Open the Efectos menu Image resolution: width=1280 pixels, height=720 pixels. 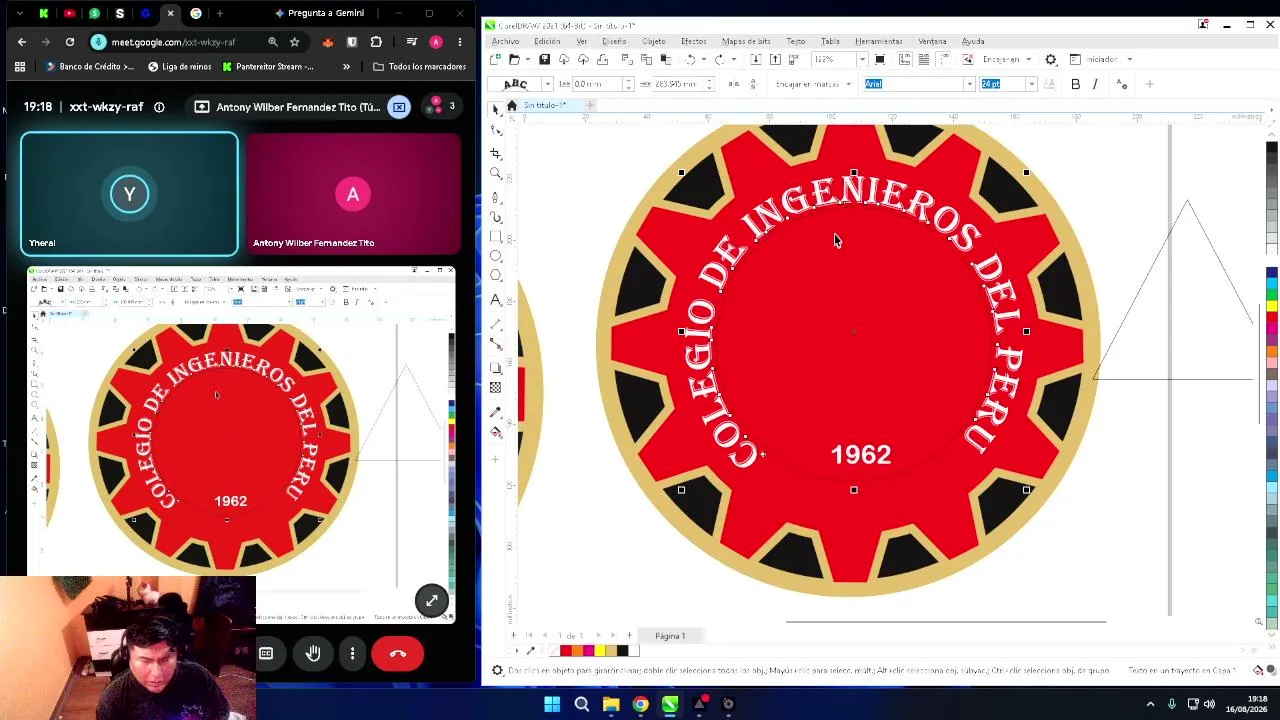[x=694, y=41]
